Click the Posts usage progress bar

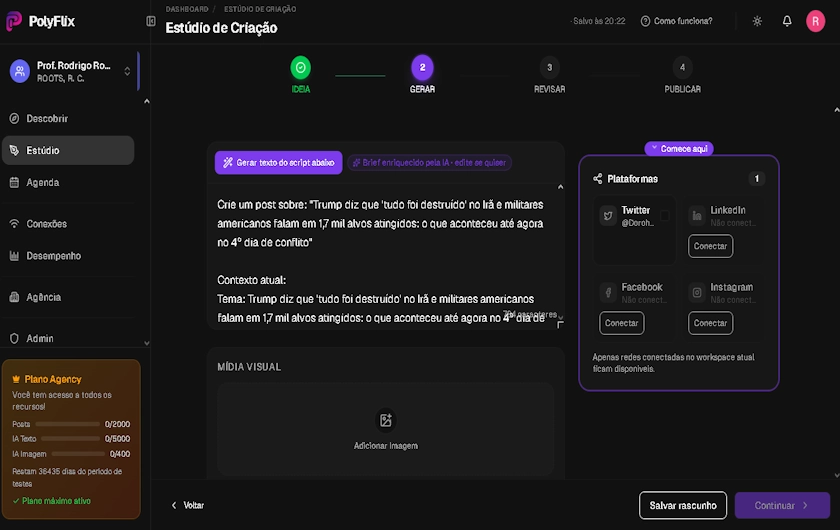[68, 424]
